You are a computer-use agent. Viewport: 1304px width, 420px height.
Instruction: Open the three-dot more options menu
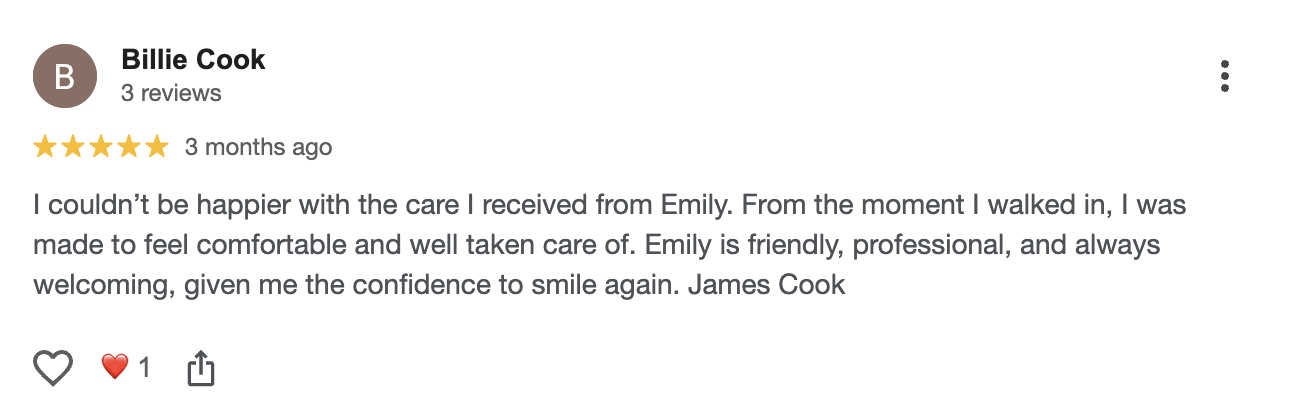point(1225,76)
